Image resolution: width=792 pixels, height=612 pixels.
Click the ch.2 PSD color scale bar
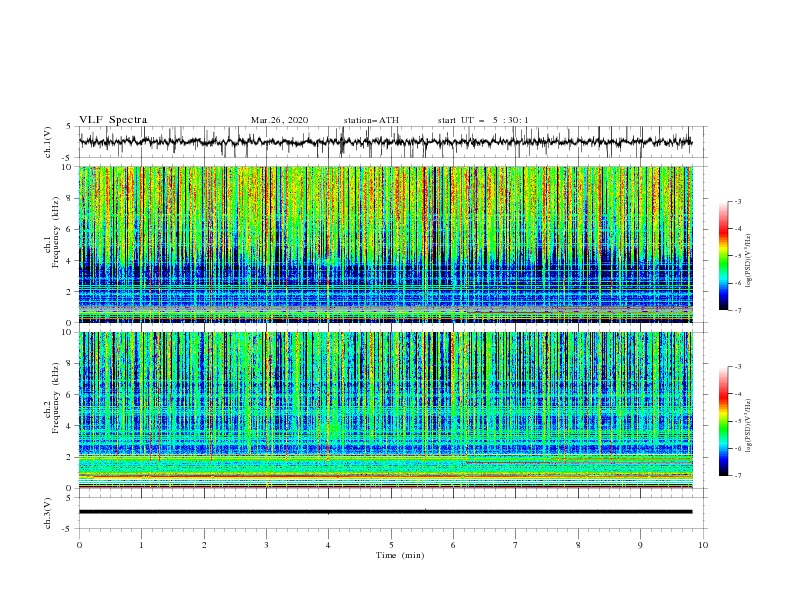723,421
